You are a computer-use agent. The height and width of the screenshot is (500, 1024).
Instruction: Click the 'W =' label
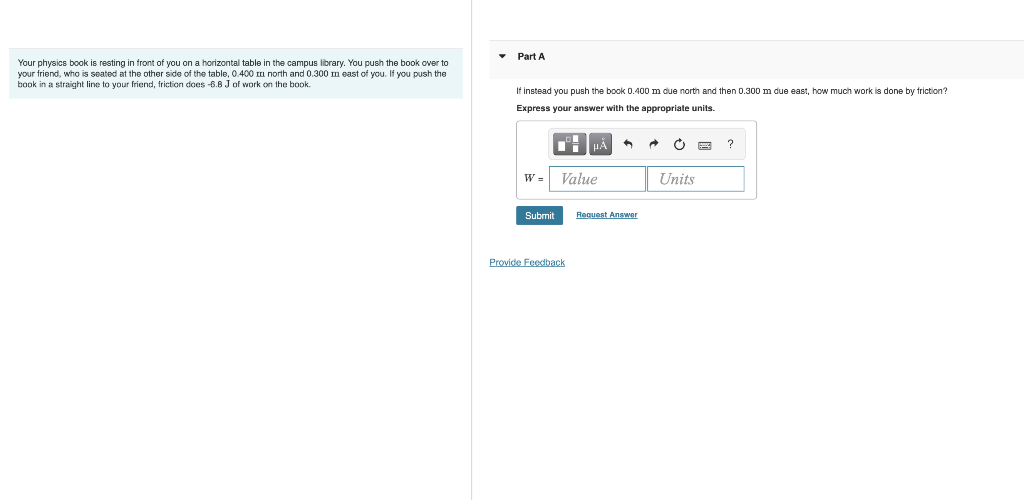[x=534, y=178]
